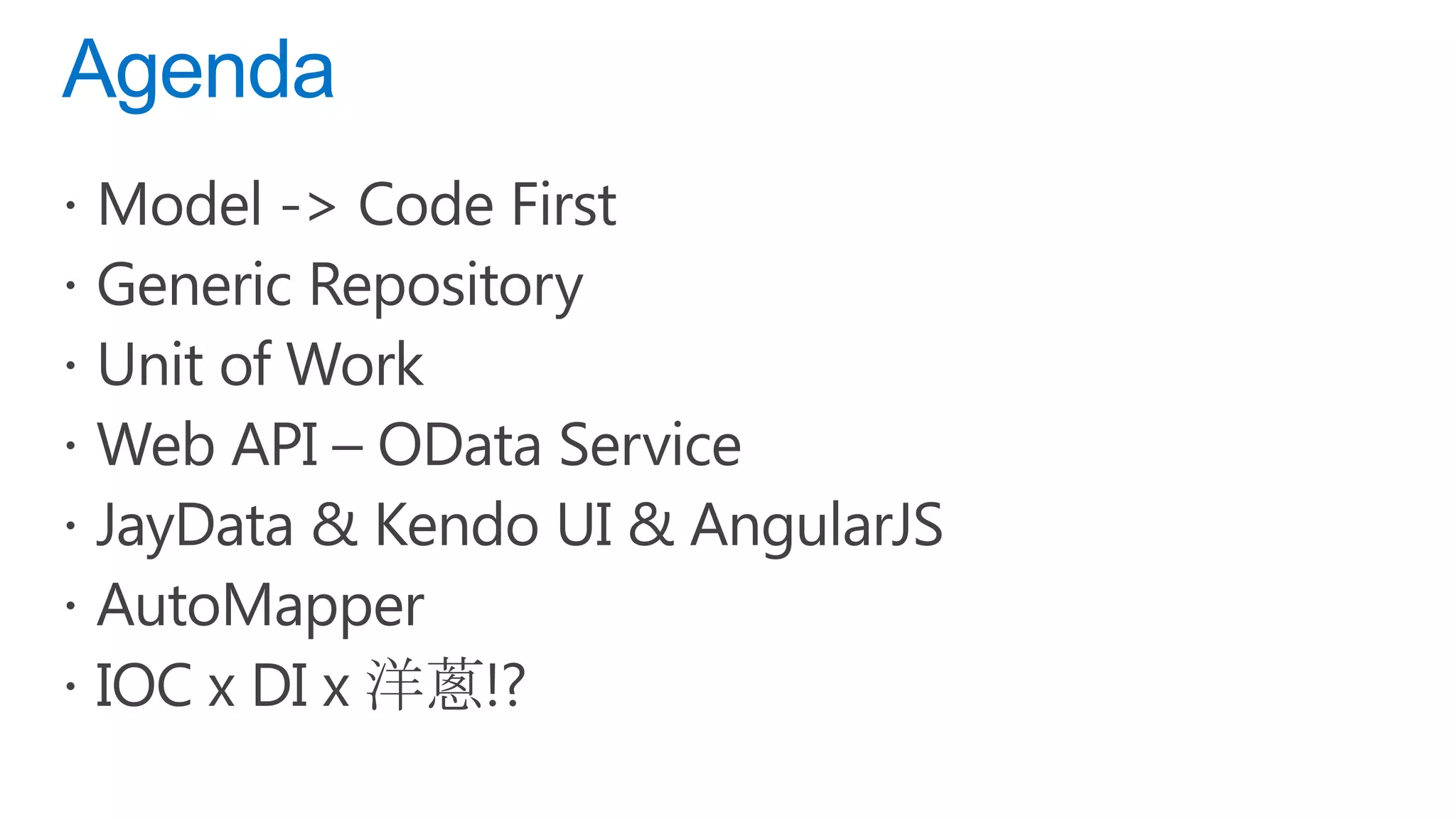Click the Kendo UI text
Image resolution: width=1456 pixels, height=819 pixels.
[493, 525]
